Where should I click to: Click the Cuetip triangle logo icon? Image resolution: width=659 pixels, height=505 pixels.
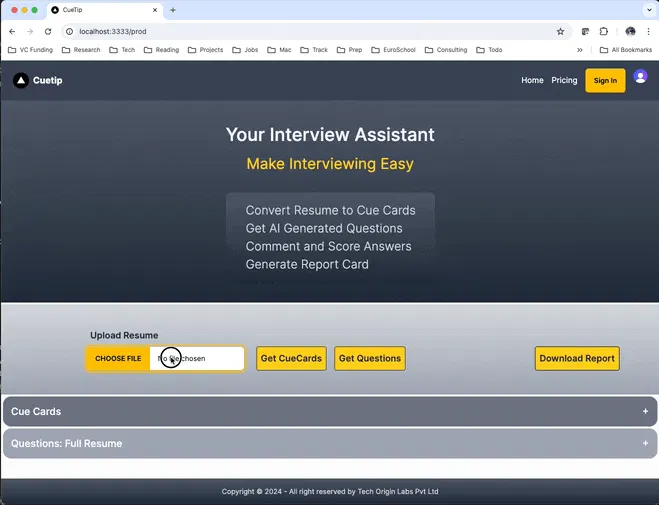[x=21, y=80]
